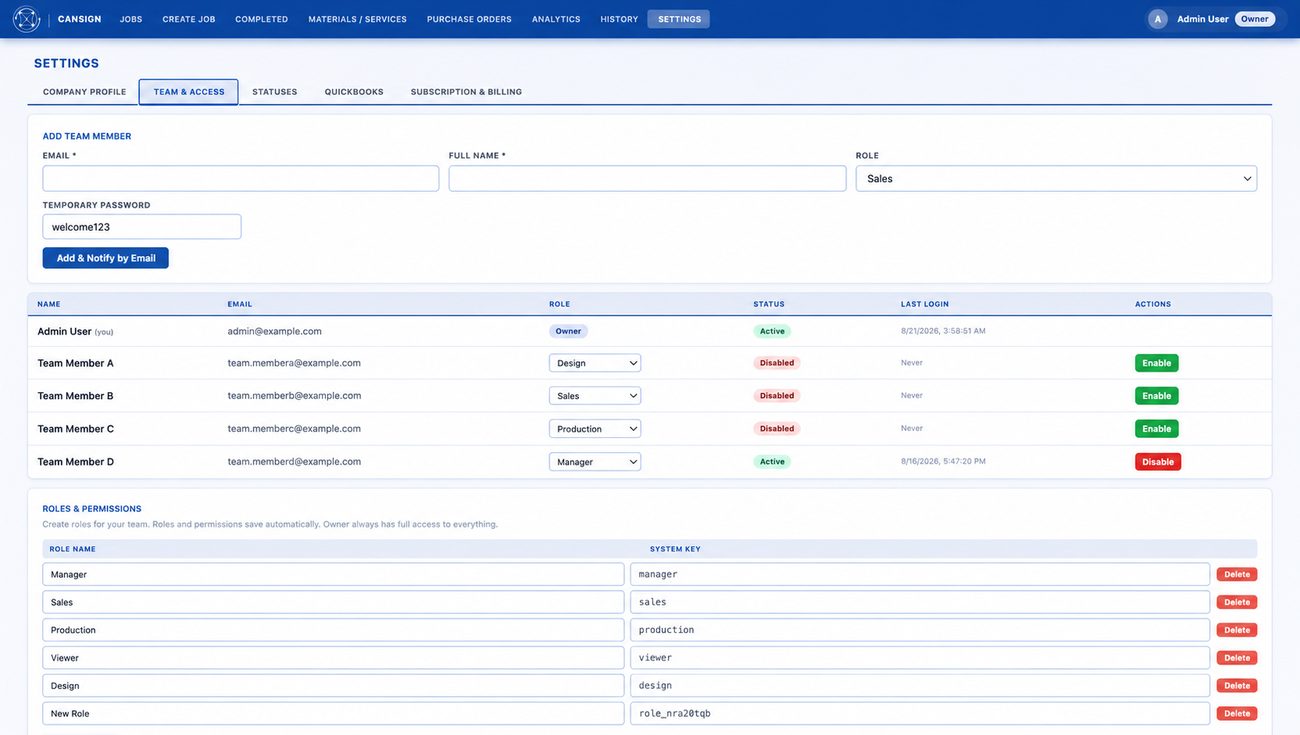Open Materials / Services page
1300x735 pixels.
point(357,19)
